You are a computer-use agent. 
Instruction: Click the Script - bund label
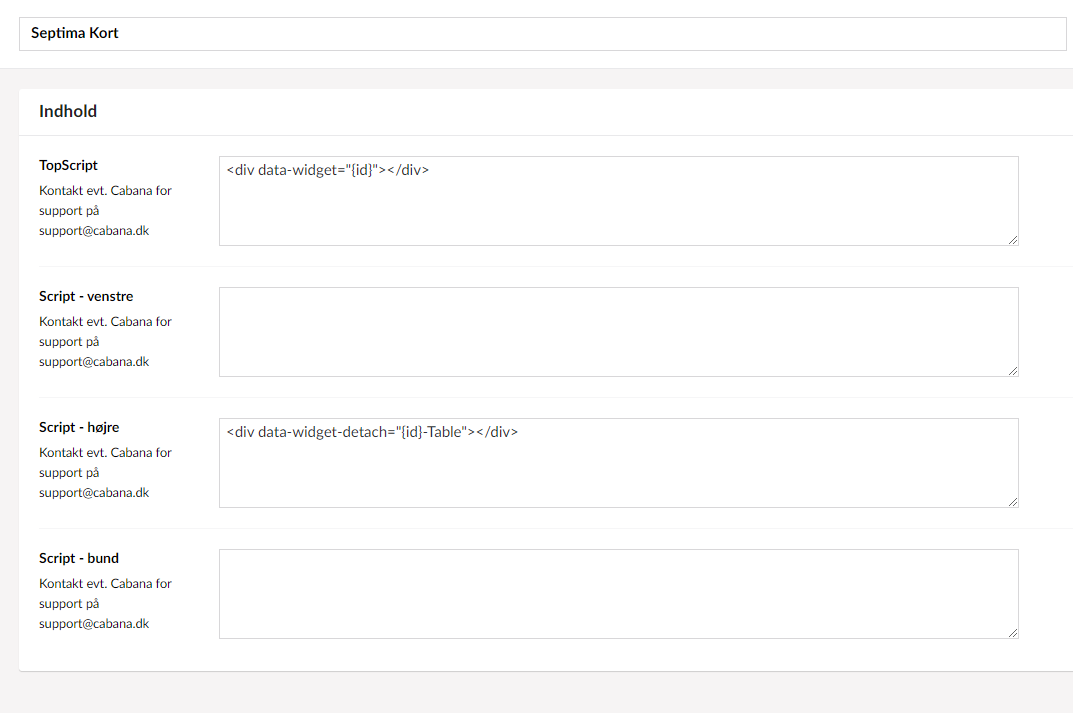click(x=79, y=558)
